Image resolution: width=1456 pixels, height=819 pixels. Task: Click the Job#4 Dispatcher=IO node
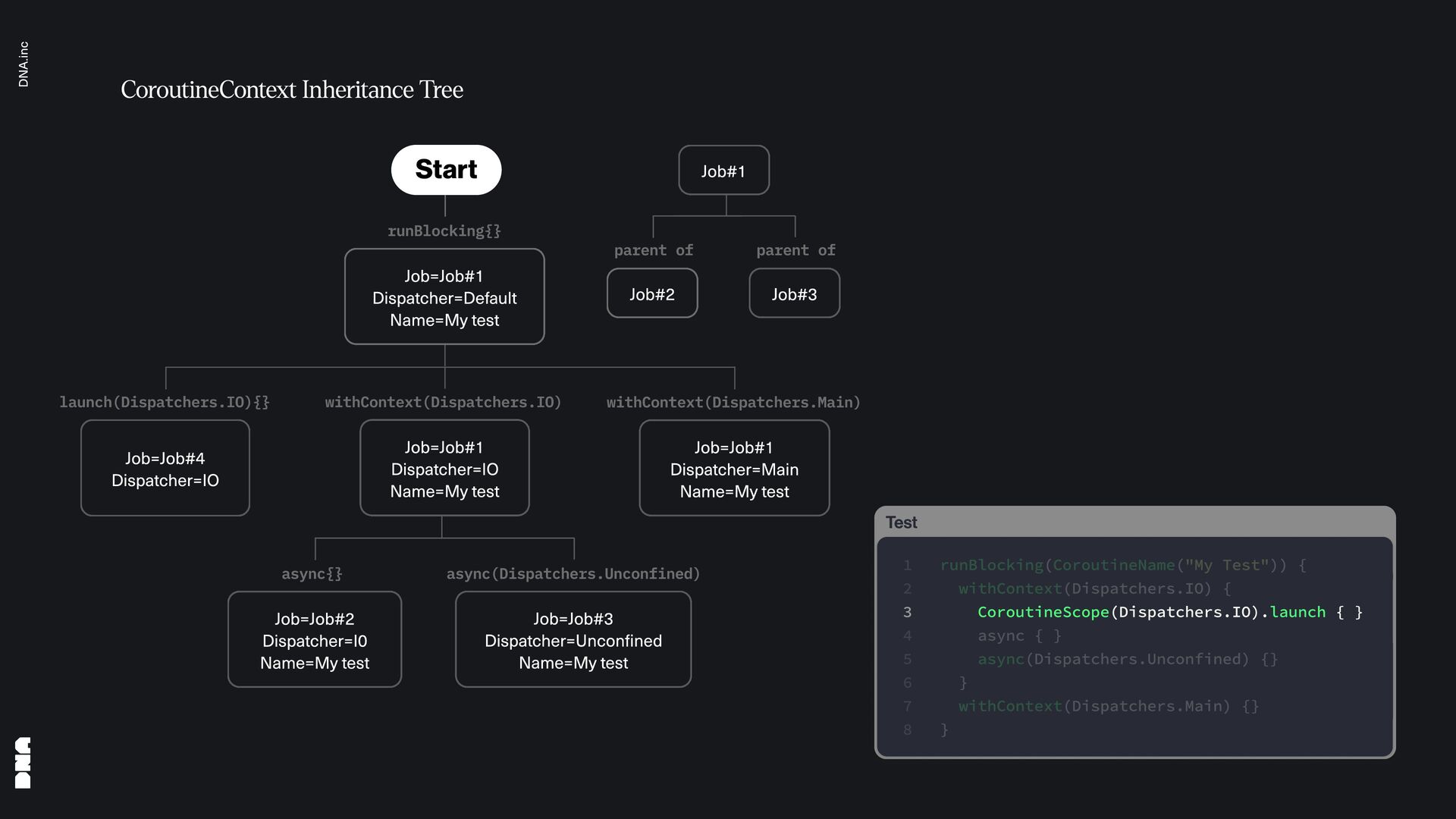(x=165, y=469)
